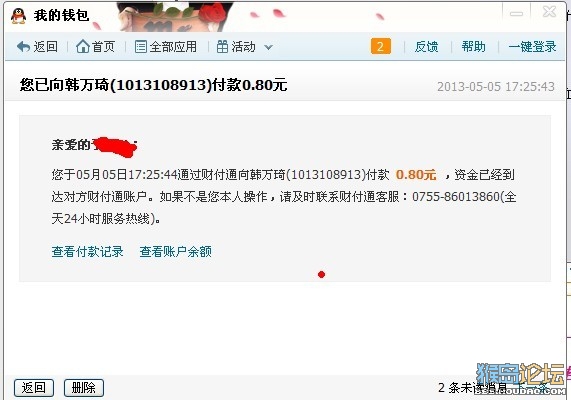Click the gift icon for 活动

pyautogui.click(x=222, y=47)
